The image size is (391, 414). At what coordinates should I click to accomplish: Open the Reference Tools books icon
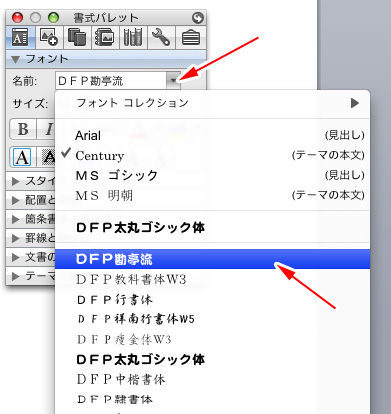[133, 37]
